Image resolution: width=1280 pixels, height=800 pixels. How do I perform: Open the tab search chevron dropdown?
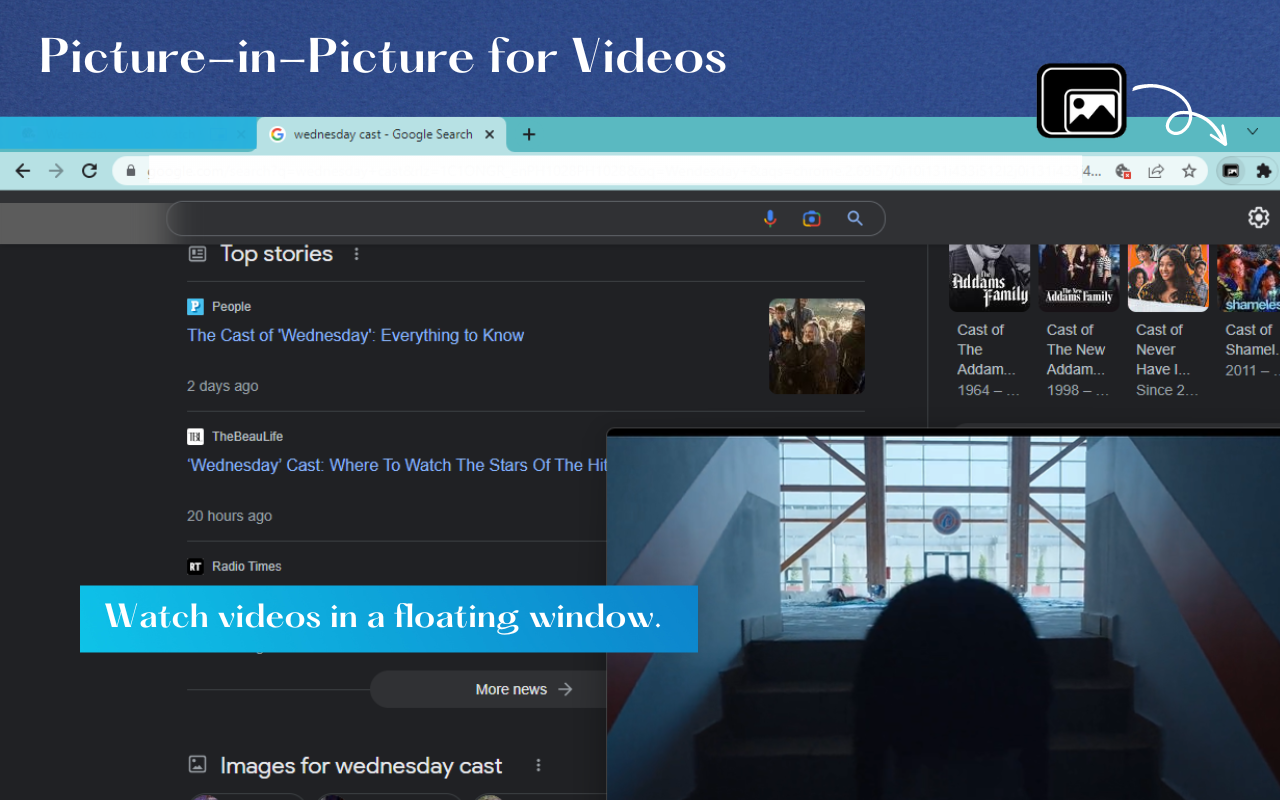tap(1252, 132)
